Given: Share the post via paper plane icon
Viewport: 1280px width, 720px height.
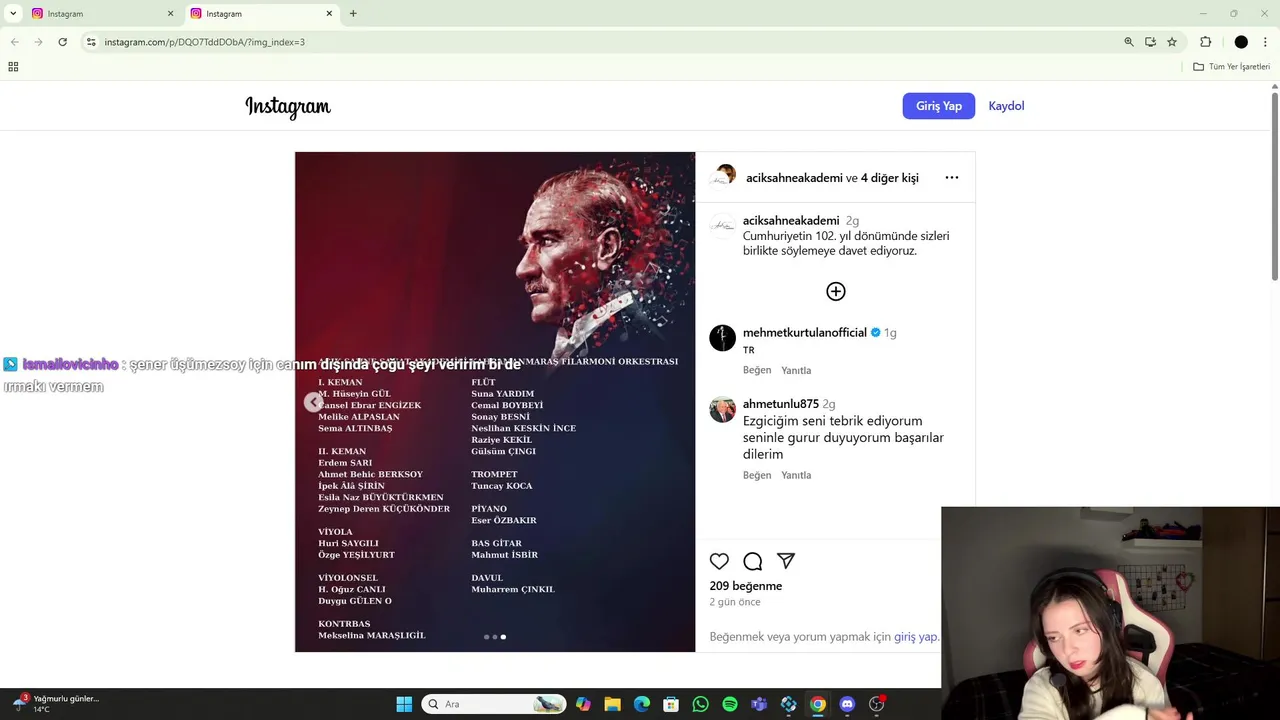Looking at the screenshot, I should (x=786, y=561).
